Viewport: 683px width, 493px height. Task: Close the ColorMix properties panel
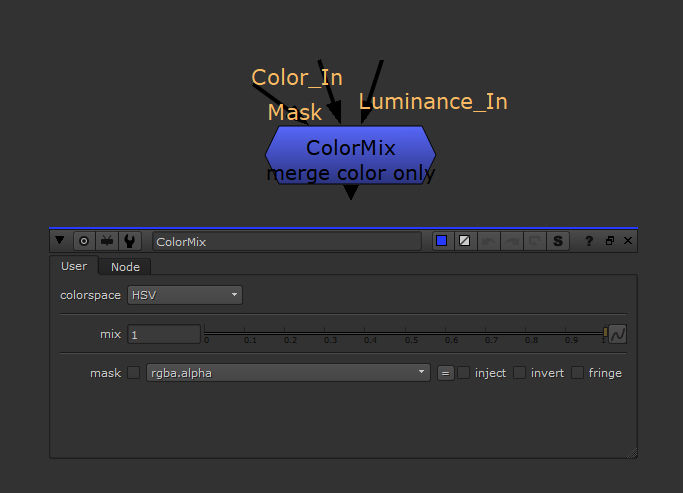[628, 240]
